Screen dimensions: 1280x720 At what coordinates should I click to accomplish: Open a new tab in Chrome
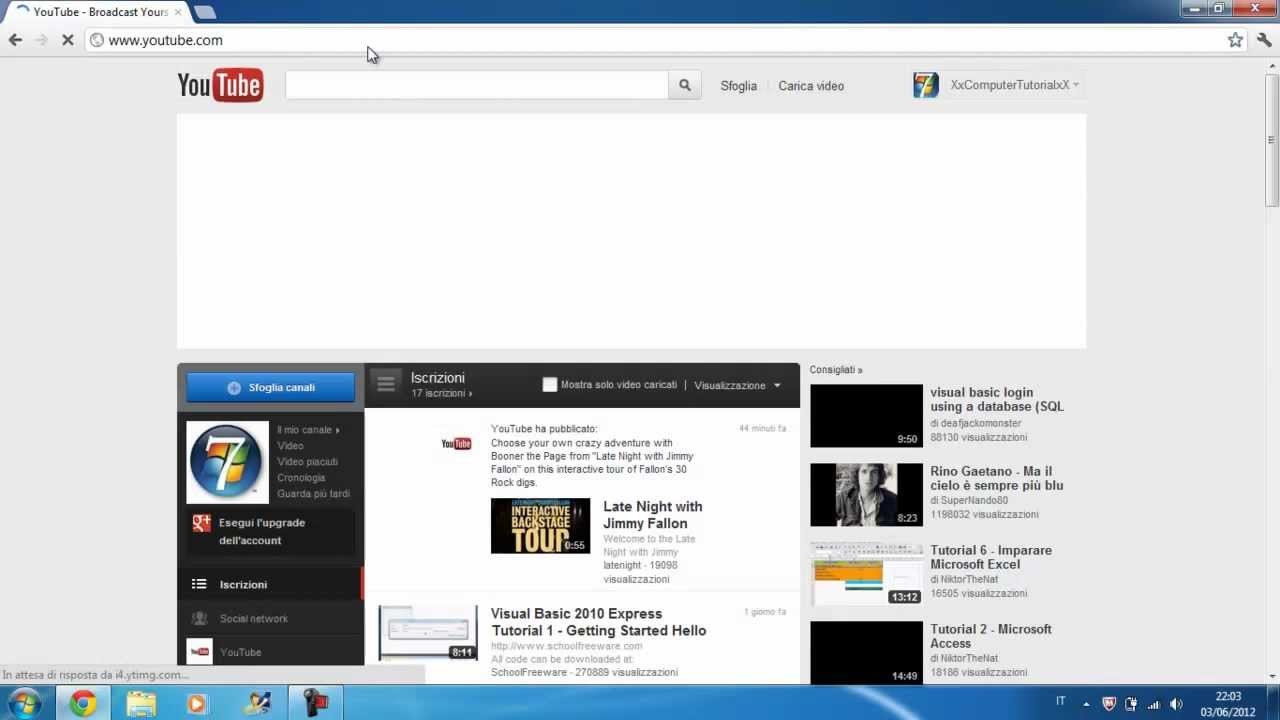pos(205,12)
